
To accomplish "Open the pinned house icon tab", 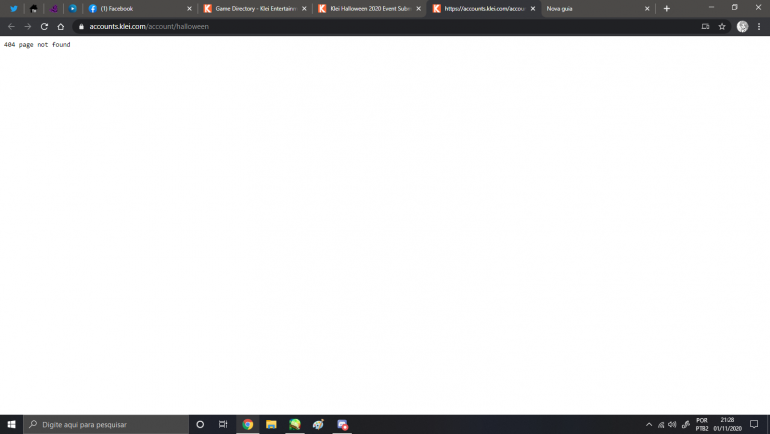I will 33,8.
